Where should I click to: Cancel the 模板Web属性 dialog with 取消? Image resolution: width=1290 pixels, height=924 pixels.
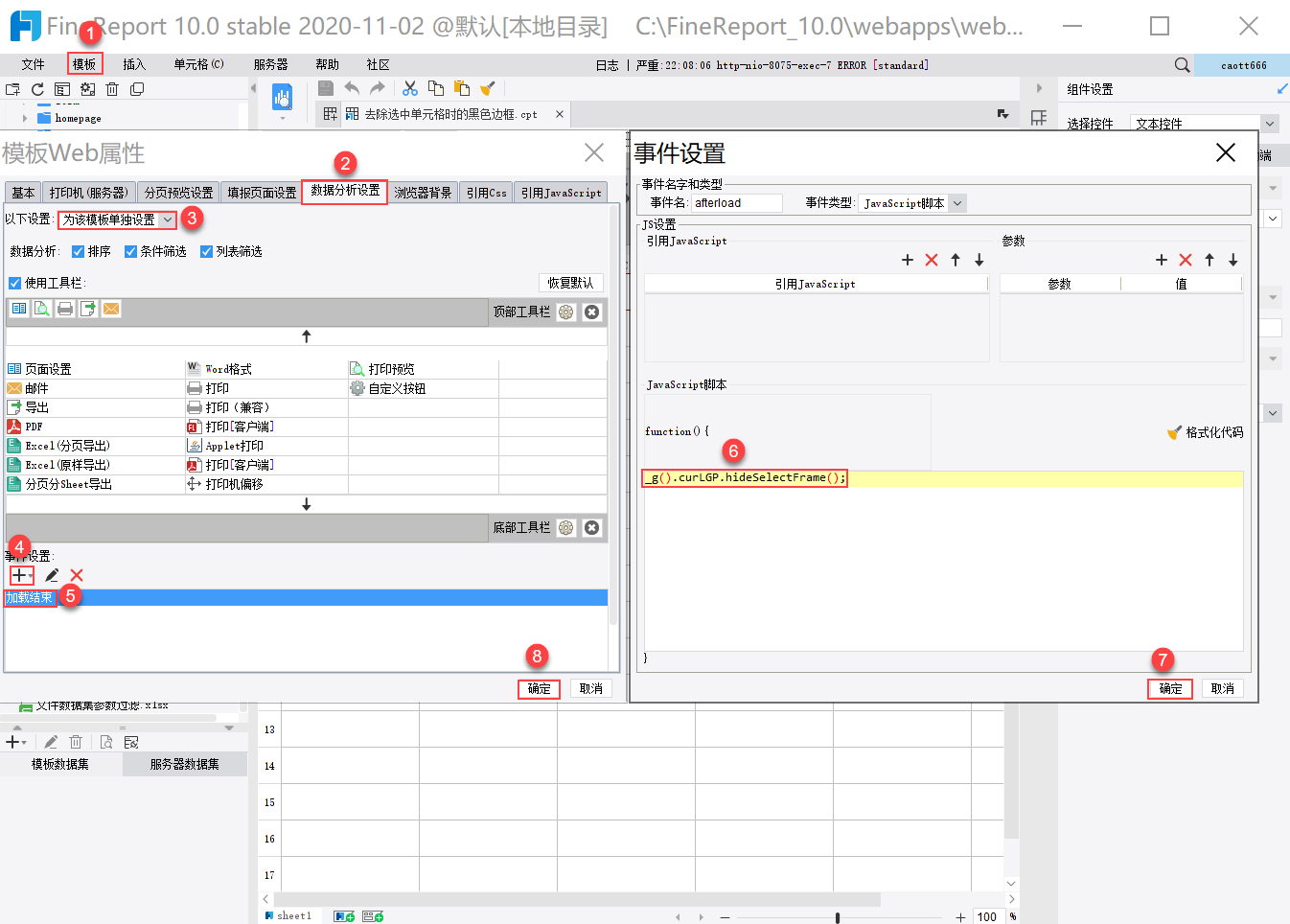[591, 688]
